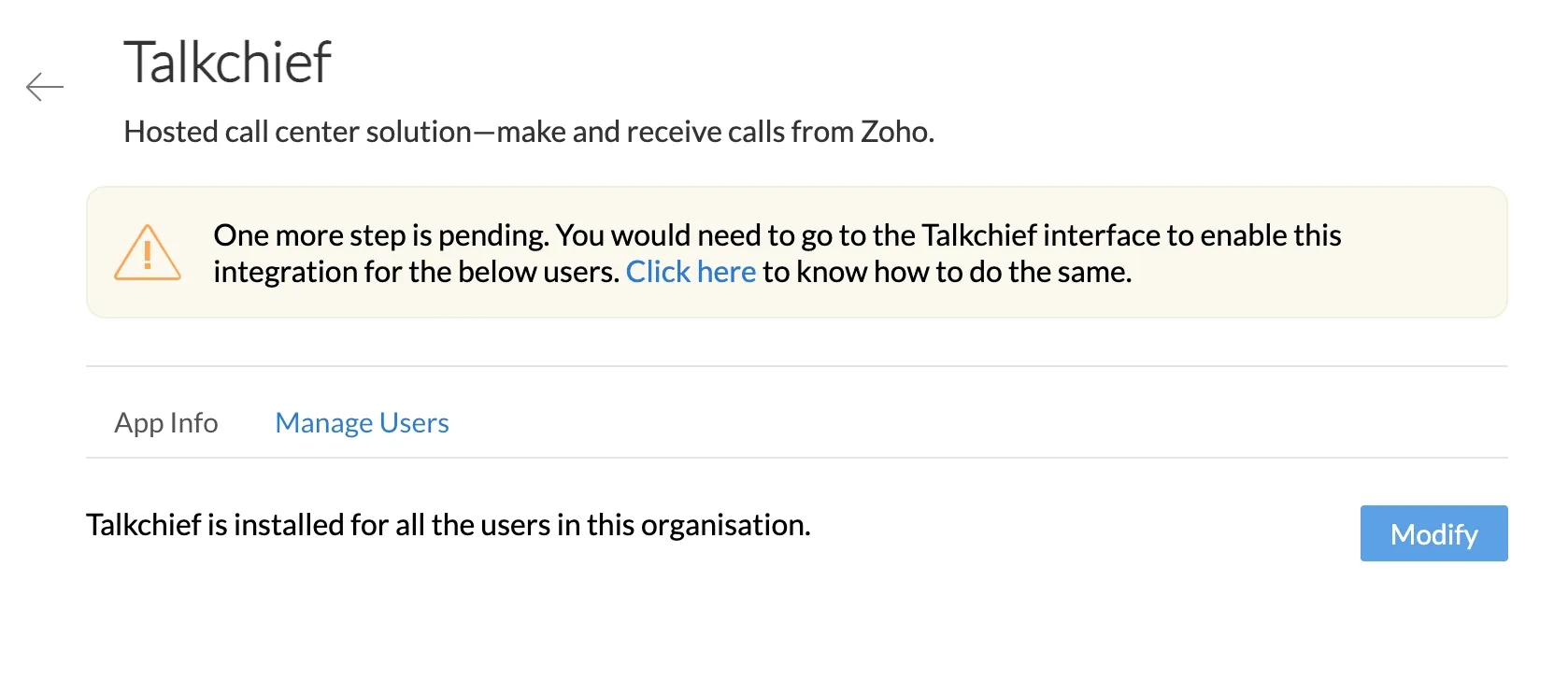
Task: Click the orange warning triangle icon
Action: 147,253
